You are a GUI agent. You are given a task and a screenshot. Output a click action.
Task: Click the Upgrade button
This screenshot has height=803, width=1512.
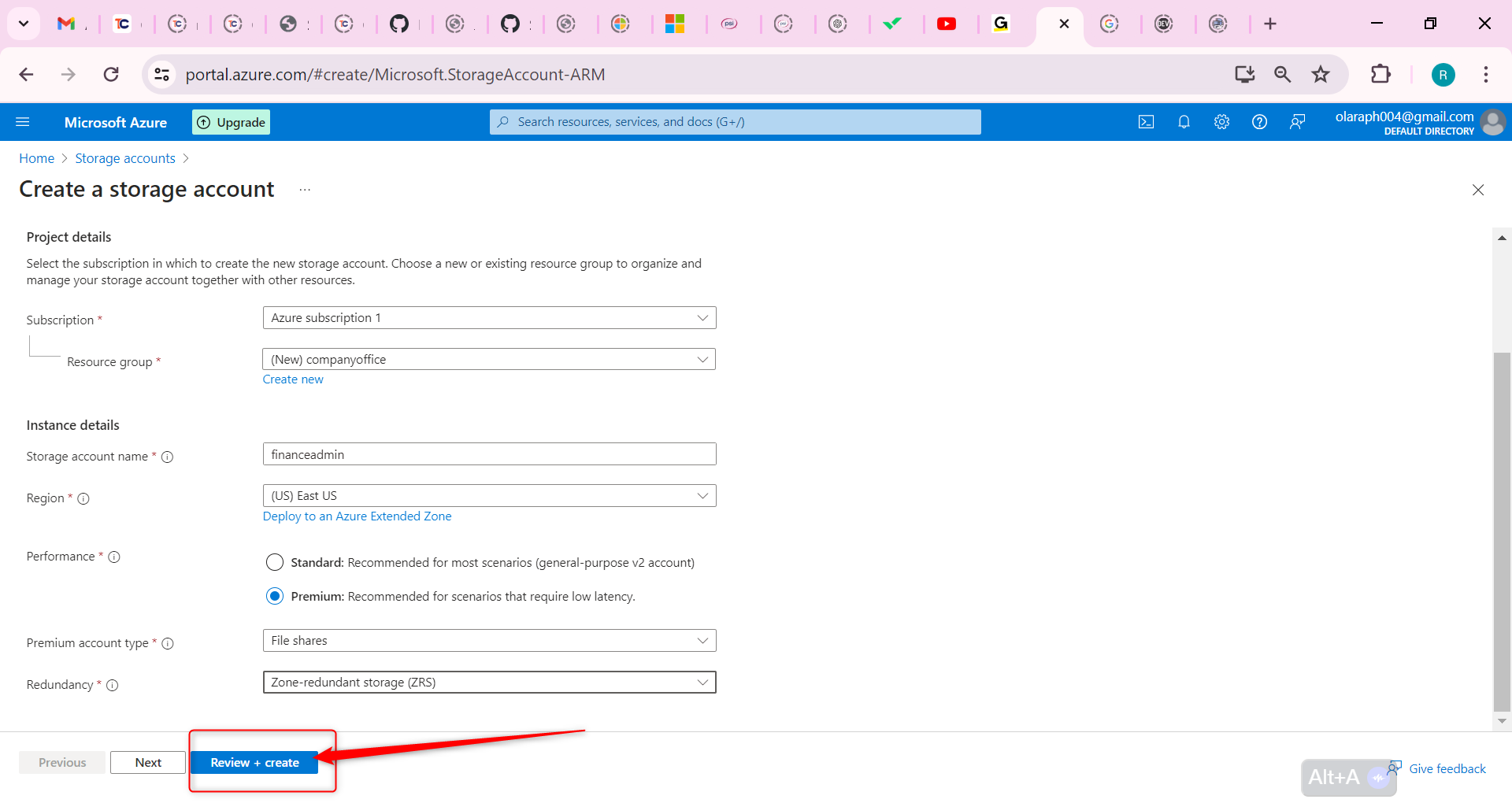coord(230,121)
